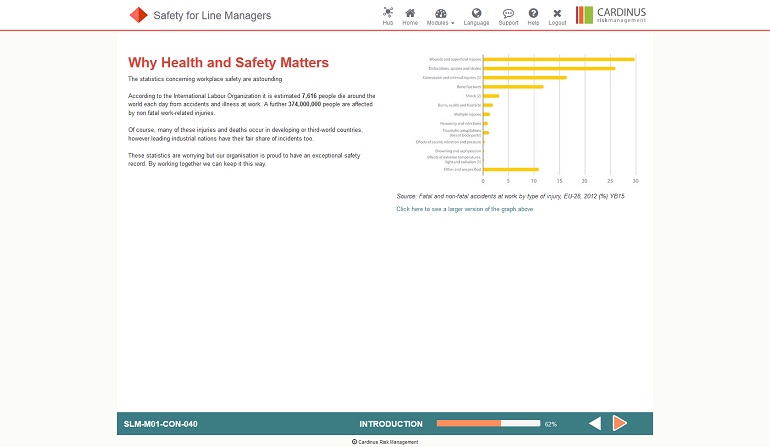Go to next page with orange arrow

click(x=620, y=423)
